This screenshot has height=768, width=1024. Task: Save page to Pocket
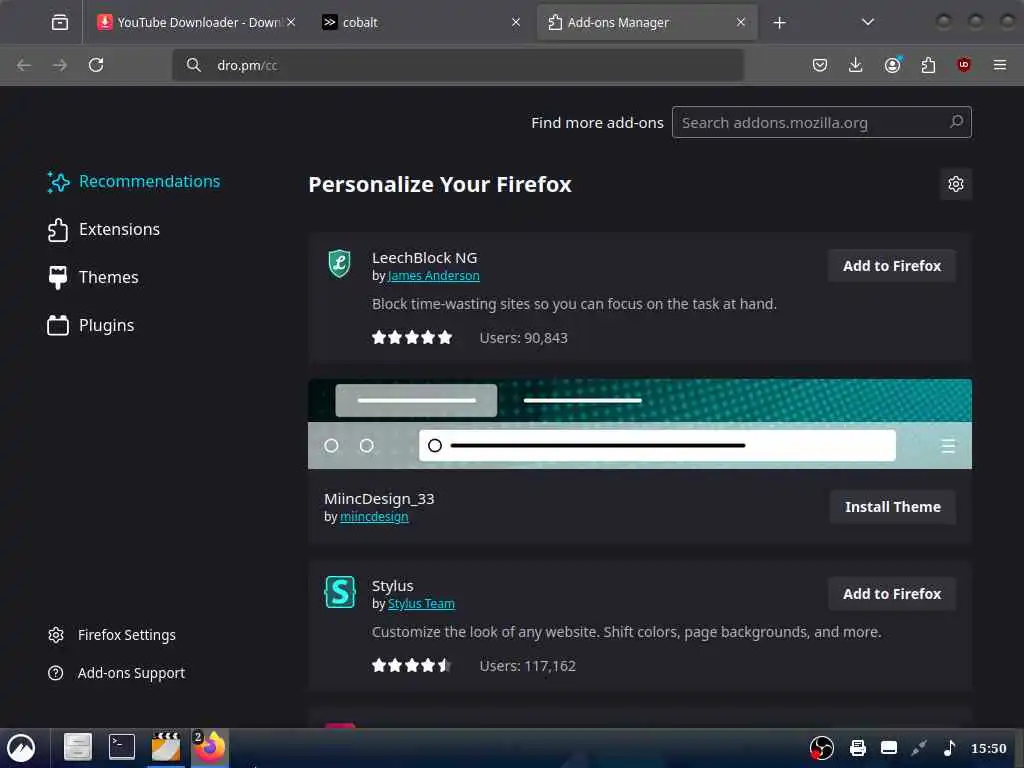point(820,65)
